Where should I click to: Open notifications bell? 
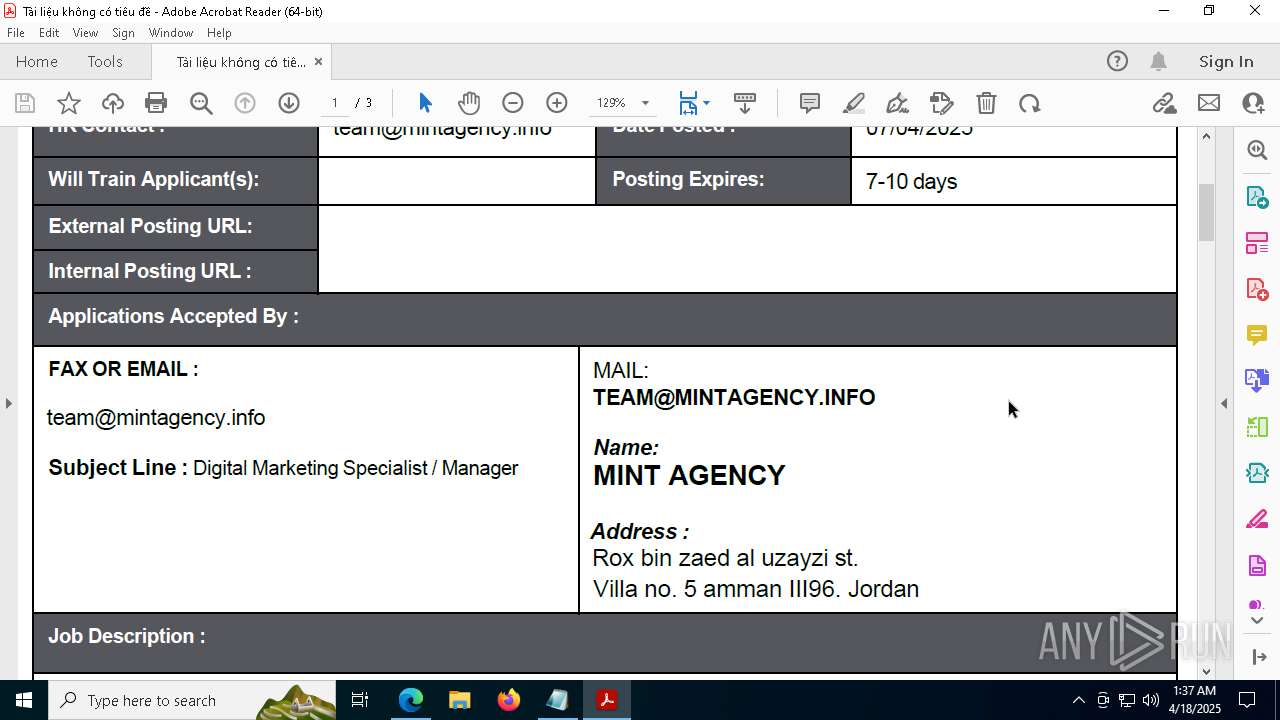[x=1158, y=61]
